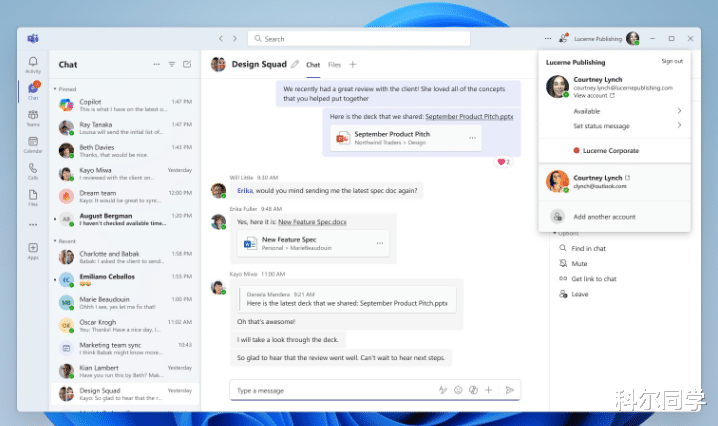Open Settings and more ellipsis in title bar
The image size is (718, 426).
548,38
